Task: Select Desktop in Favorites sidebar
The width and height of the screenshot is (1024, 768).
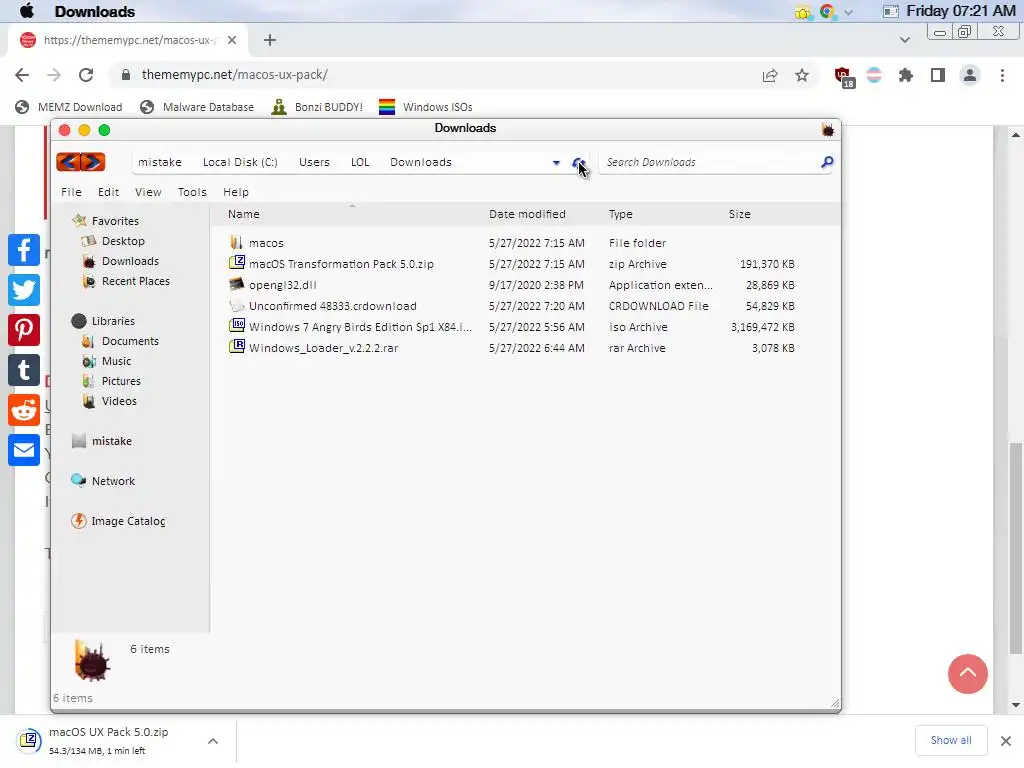Action: (x=123, y=241)
